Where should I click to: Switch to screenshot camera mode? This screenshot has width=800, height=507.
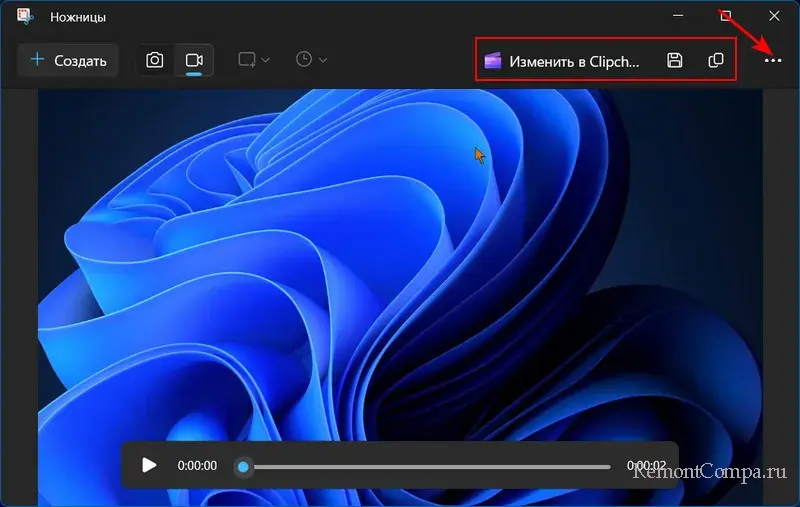click(155, 60)
